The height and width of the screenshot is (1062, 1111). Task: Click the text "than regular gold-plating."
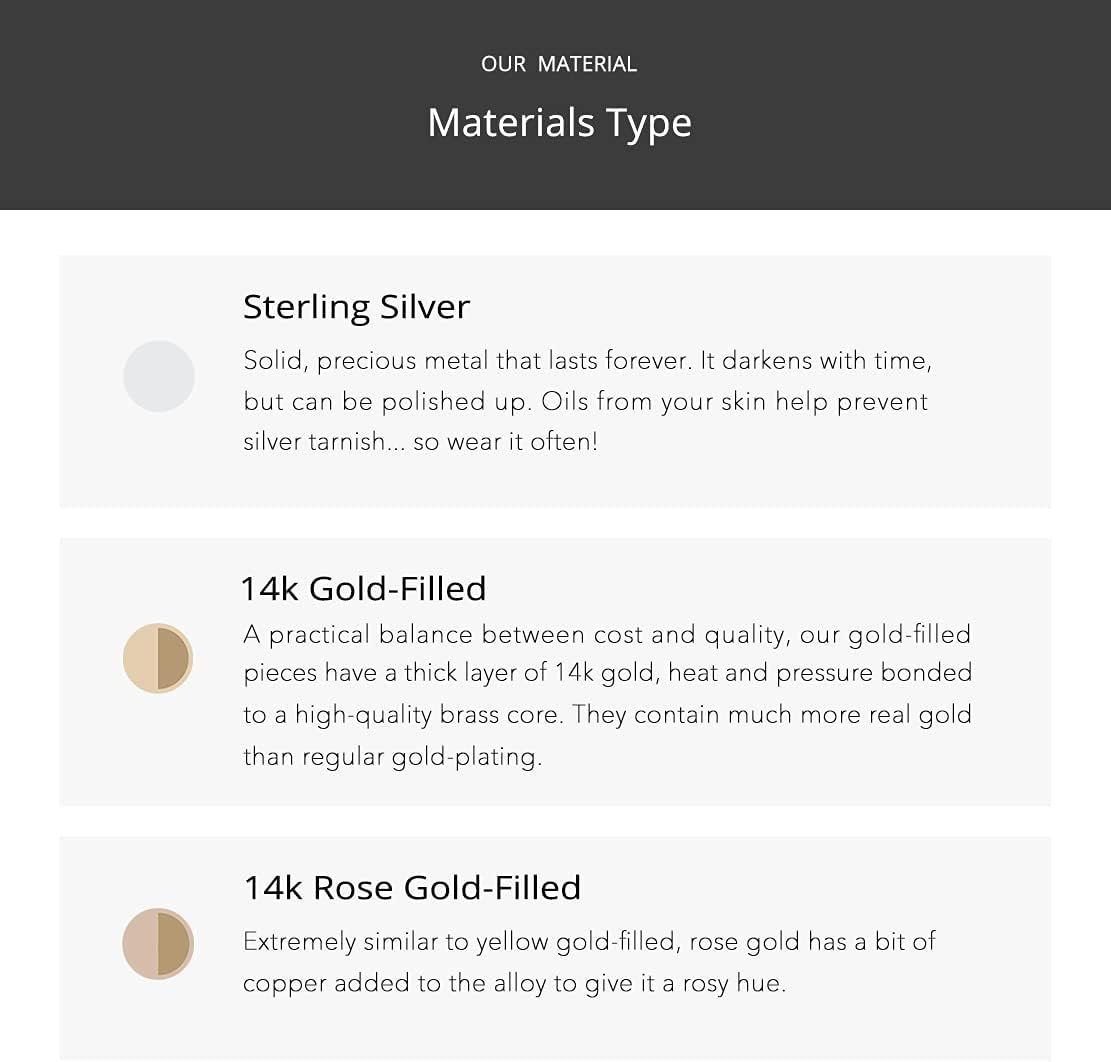pos(392,756)
